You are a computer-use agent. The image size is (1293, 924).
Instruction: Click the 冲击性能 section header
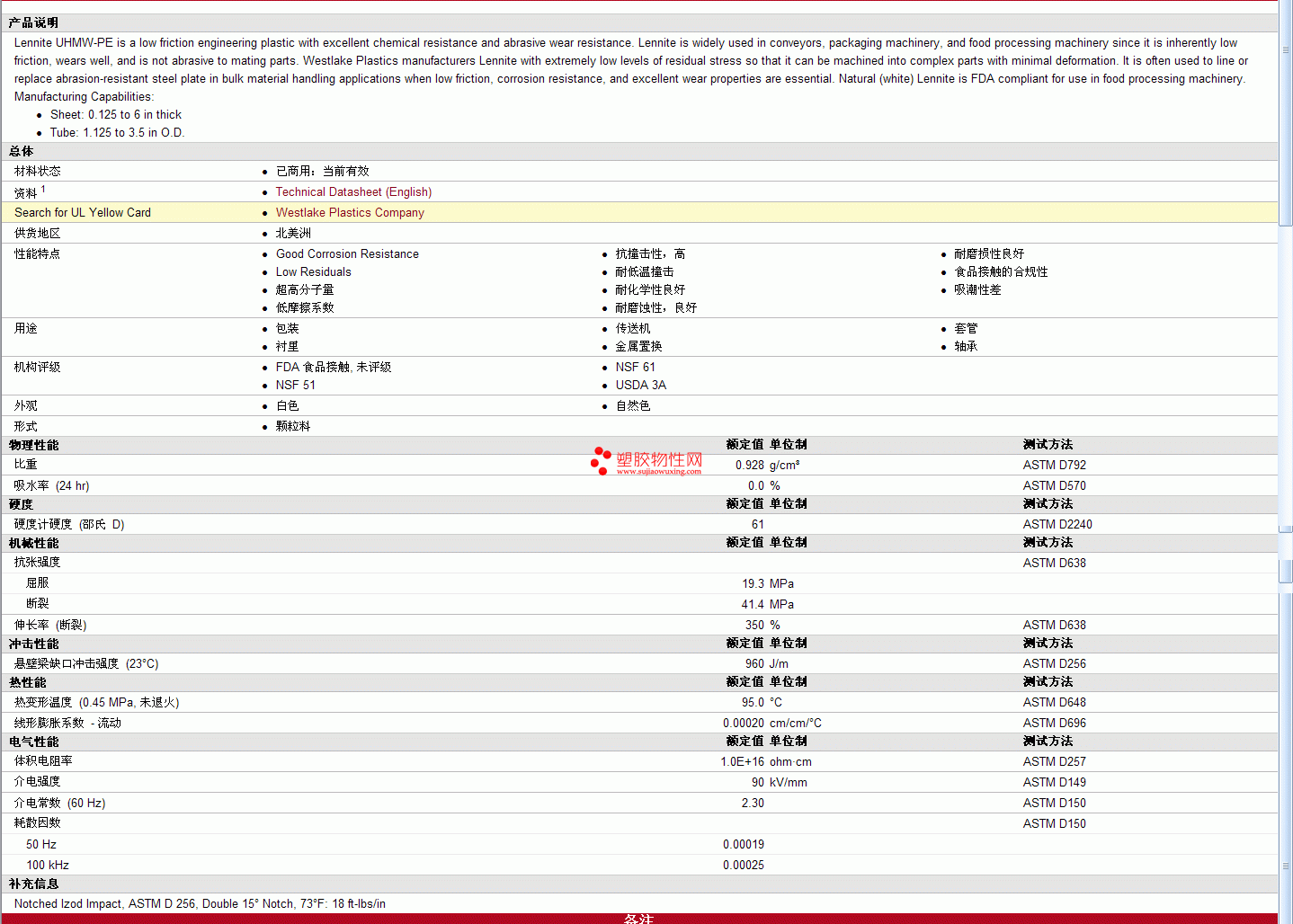[33, 644]
